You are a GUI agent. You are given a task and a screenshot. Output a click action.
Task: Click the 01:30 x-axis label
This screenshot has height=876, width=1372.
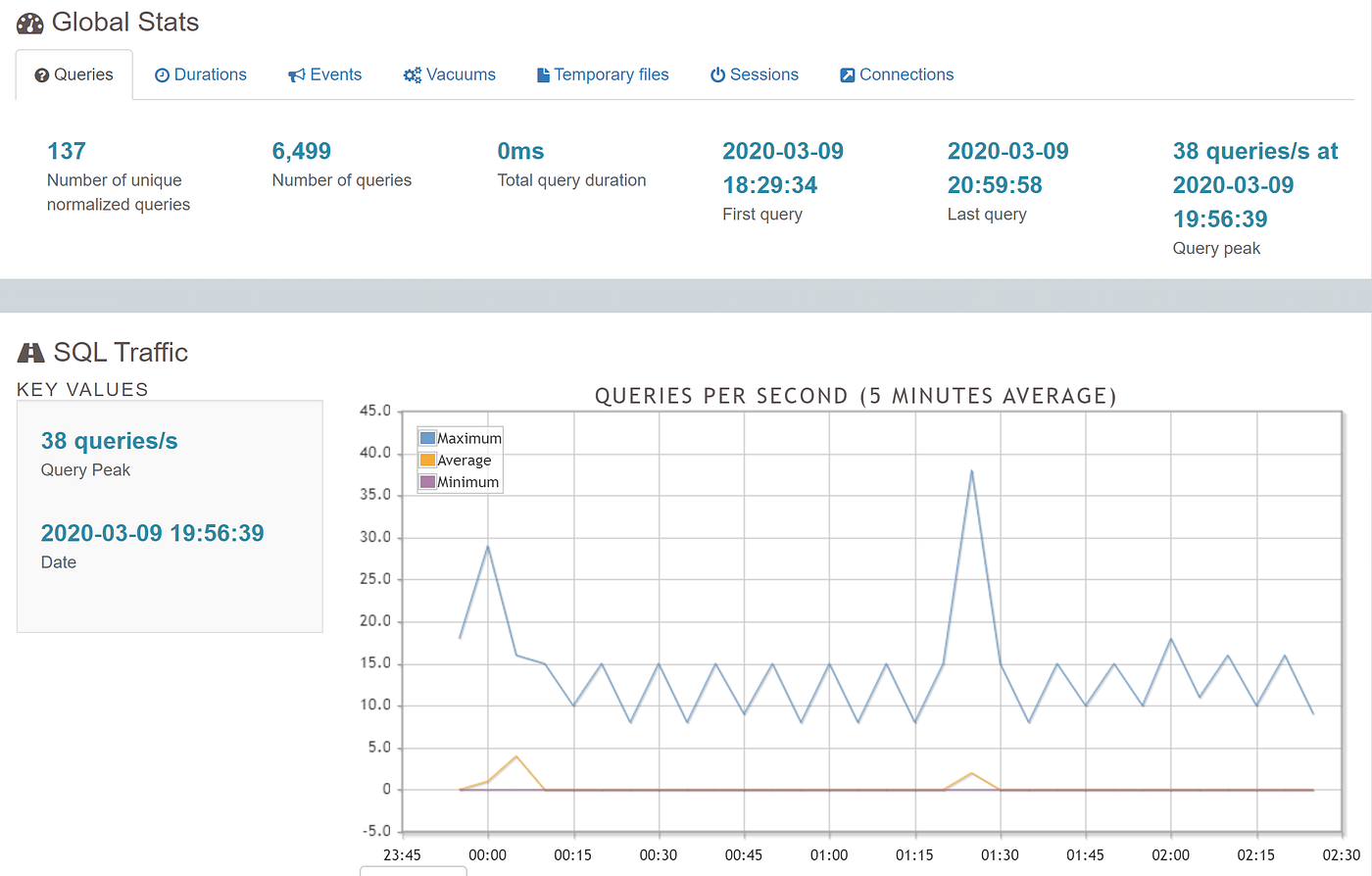[1001, 855]
